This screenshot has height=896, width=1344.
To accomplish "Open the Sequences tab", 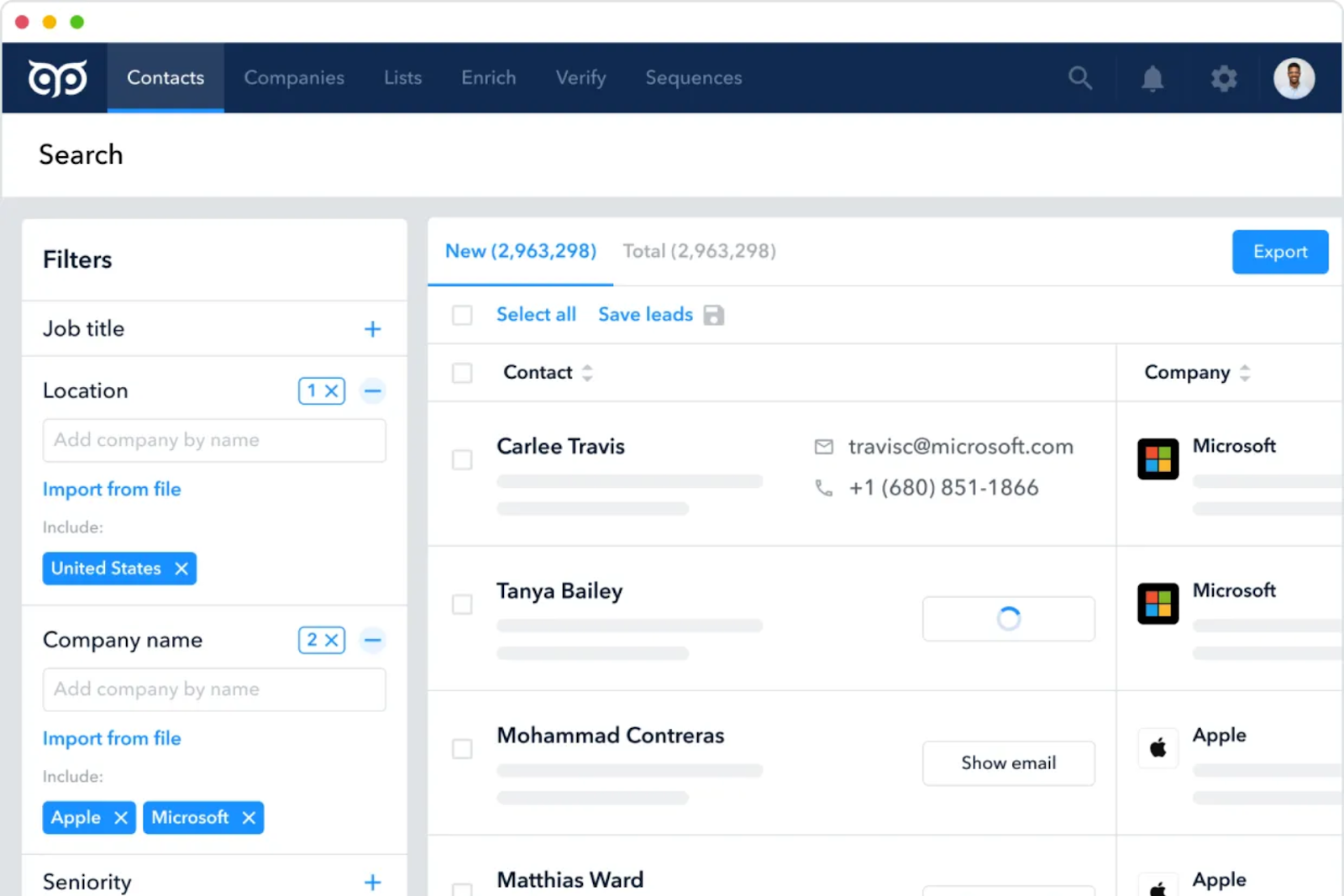I will [694, 78].
